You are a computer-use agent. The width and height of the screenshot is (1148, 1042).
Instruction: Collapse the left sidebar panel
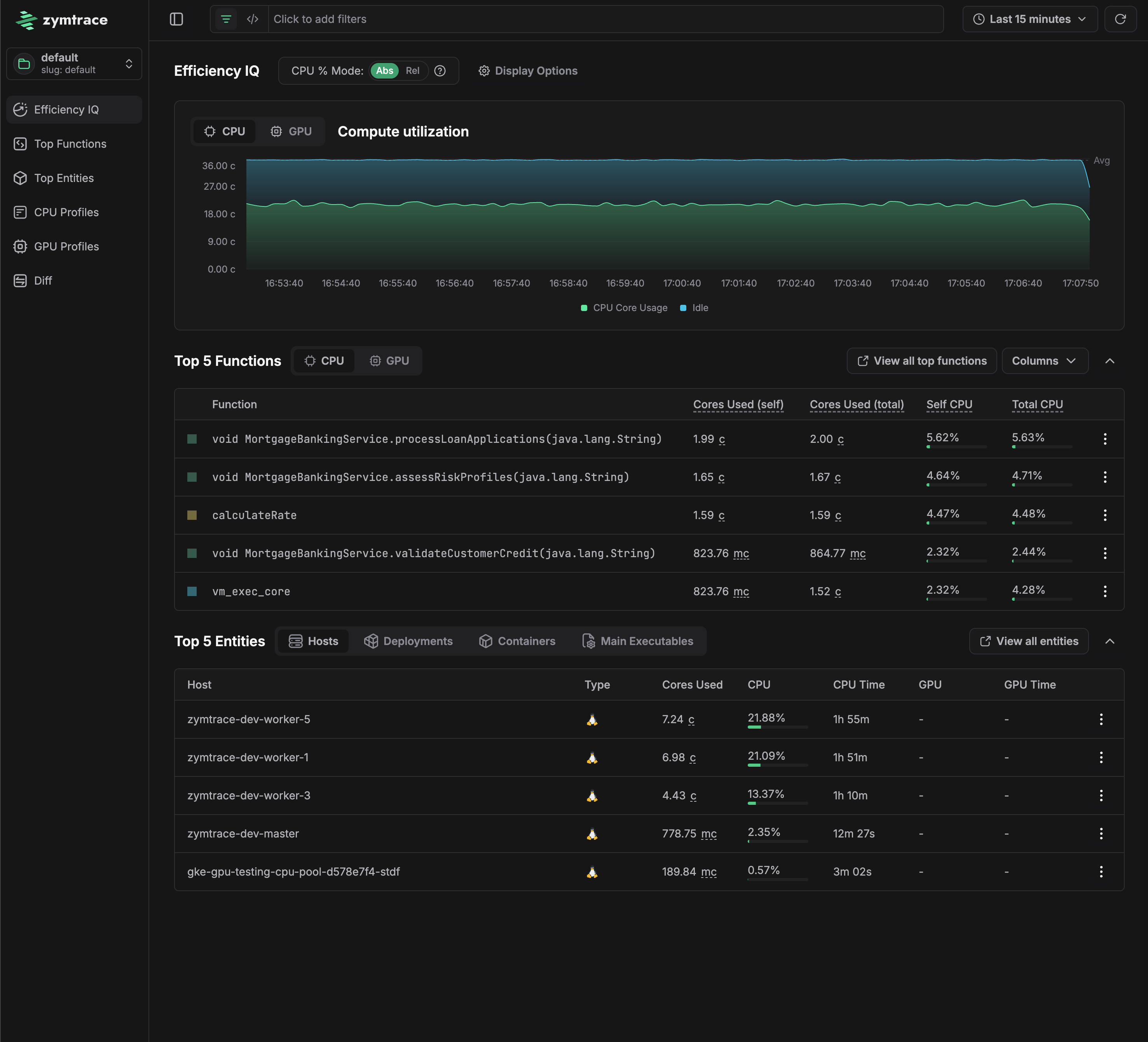[176, 19]
